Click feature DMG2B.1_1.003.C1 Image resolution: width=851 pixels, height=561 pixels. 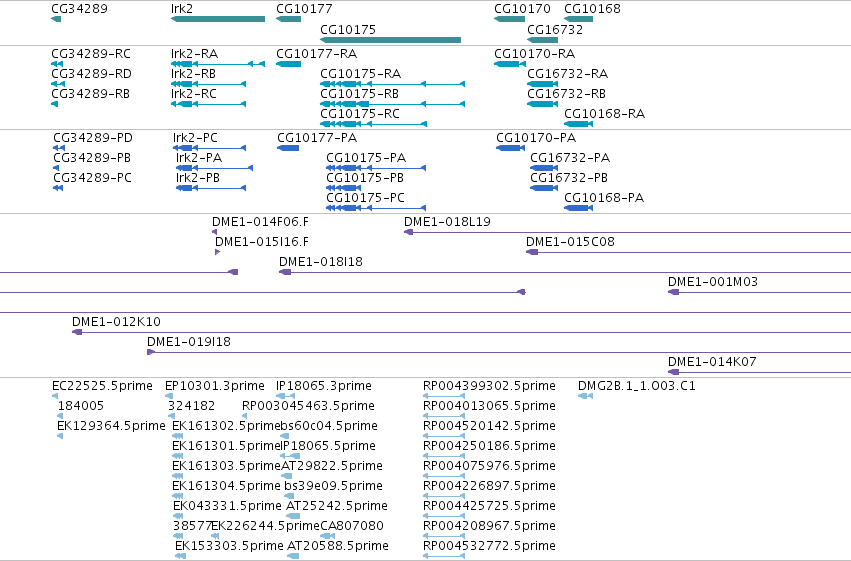(637, 386)
